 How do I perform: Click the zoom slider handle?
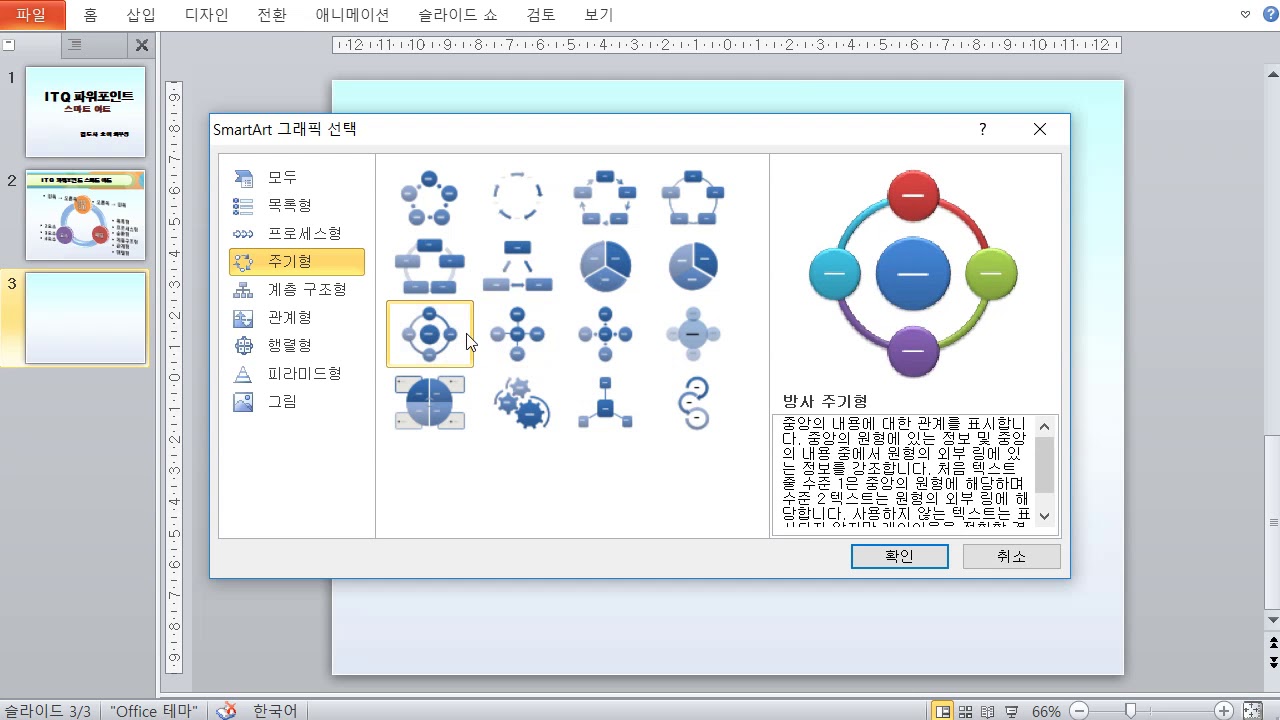pos(1130,711)
